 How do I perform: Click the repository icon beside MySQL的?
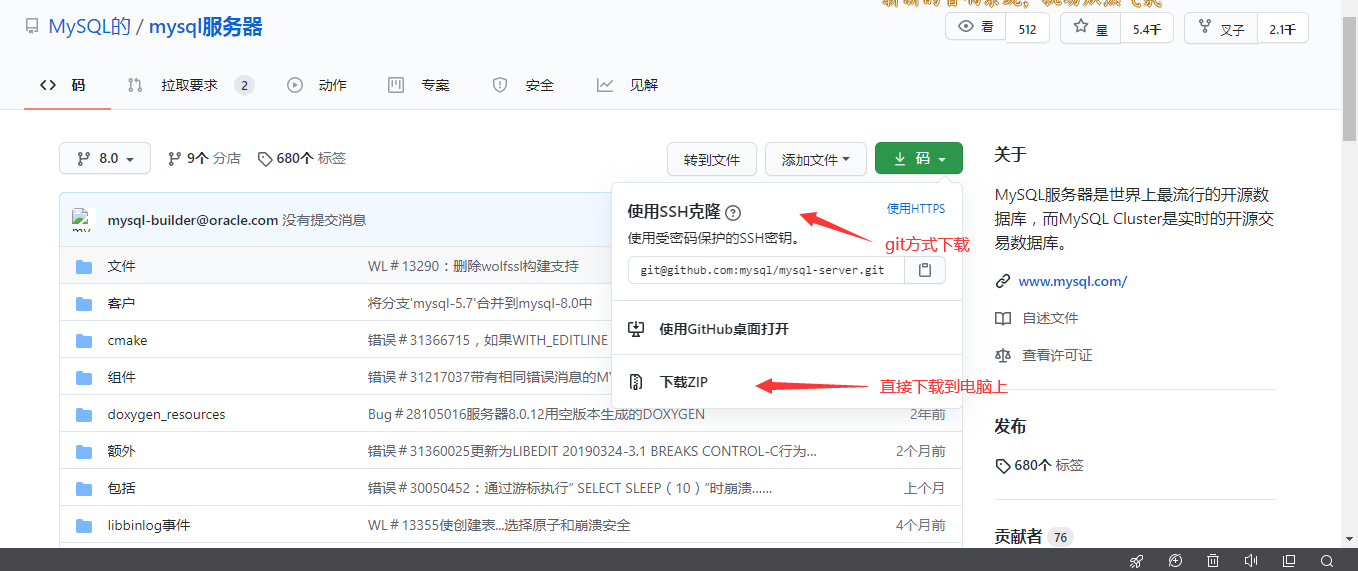(x=32, y=27)
